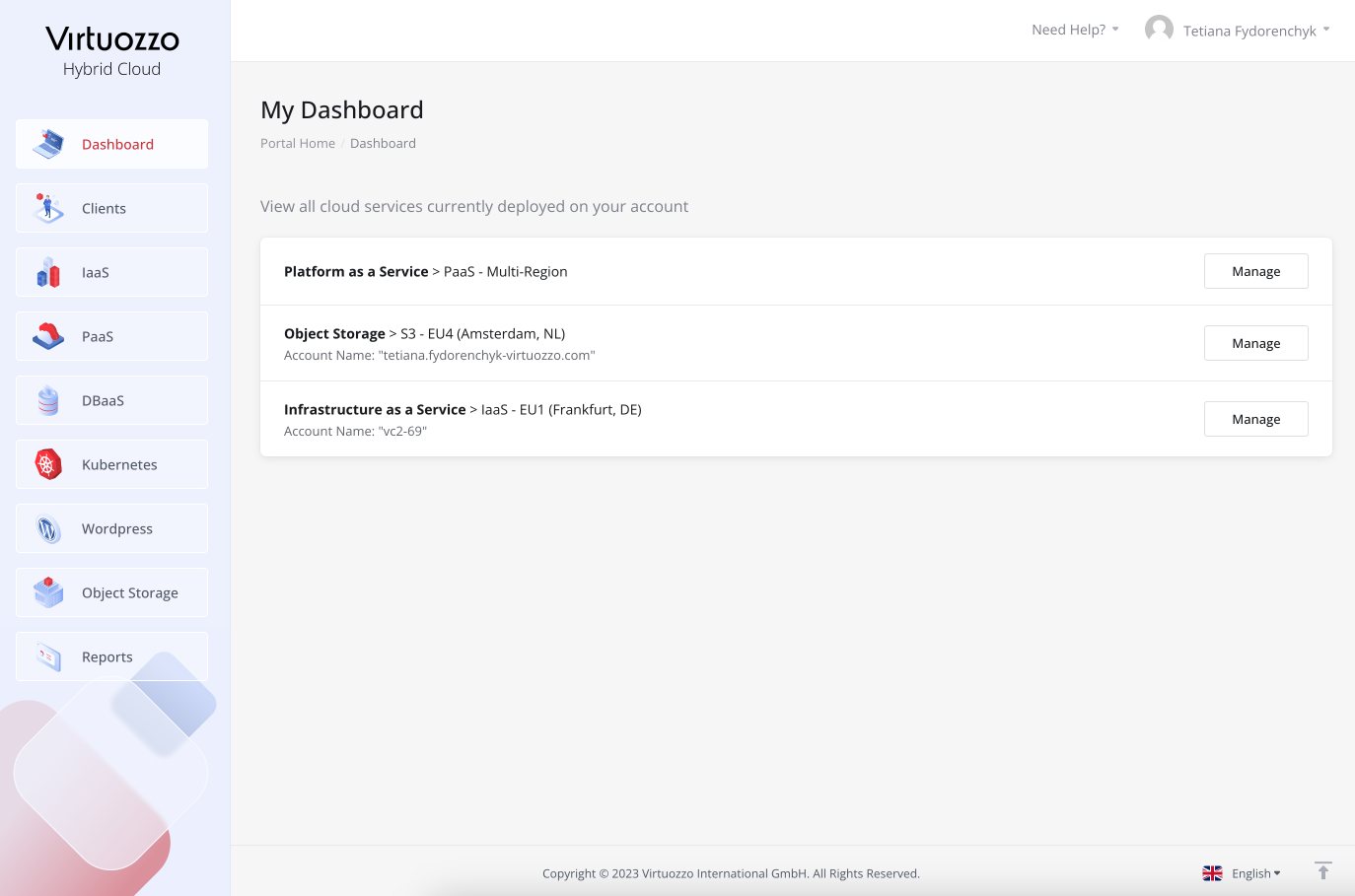Screen dimensions: 1355x896
Task: Expand the Need Help? dropdown
Action: click(1075, 30)
